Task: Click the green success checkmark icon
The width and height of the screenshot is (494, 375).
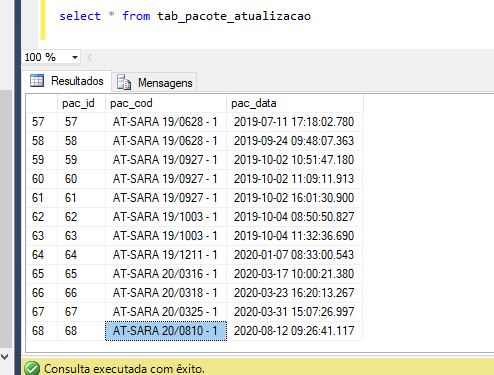Action: click(x=32, y=369)
